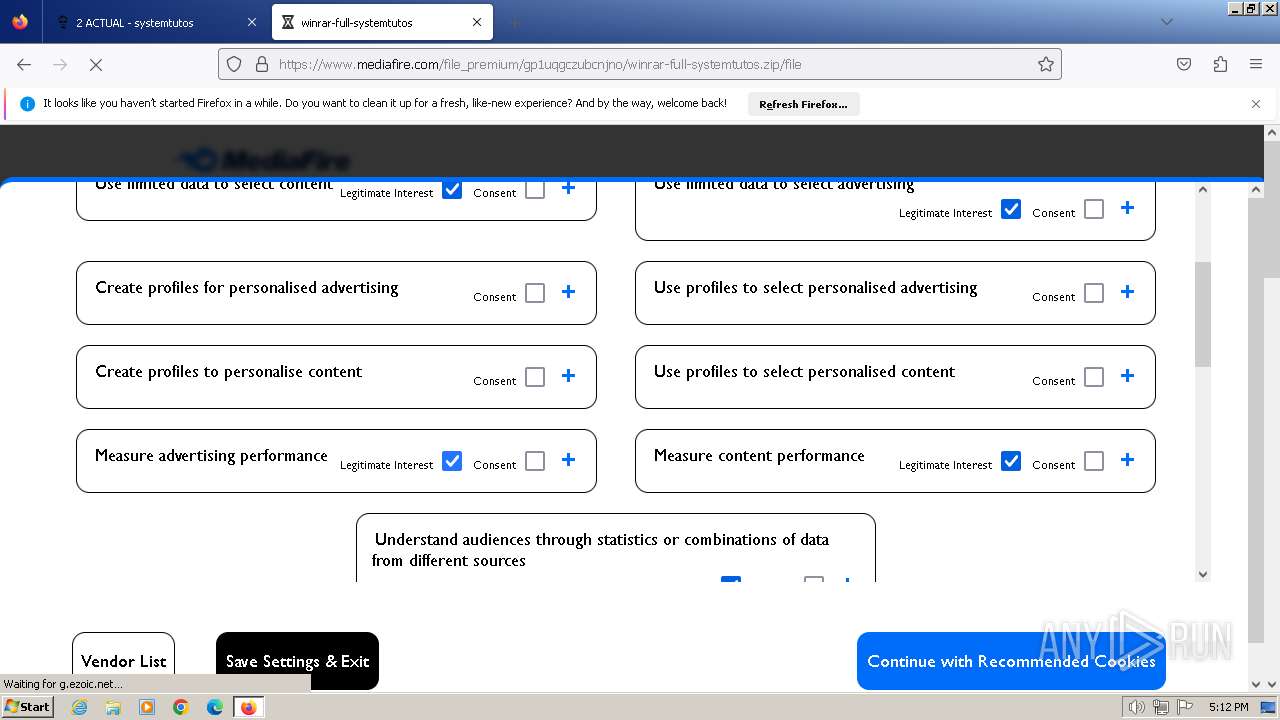Open the list all tabs dropdown arrow
Image resolution: width=1280 pixels, height=720 pixels.
click(x=1166, y=22)
